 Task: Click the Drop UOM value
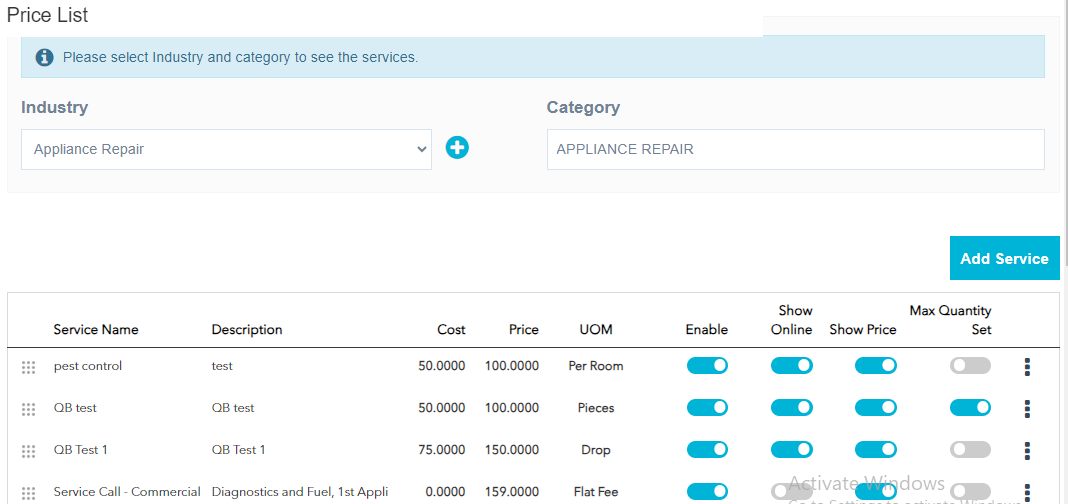pos(596,450)
